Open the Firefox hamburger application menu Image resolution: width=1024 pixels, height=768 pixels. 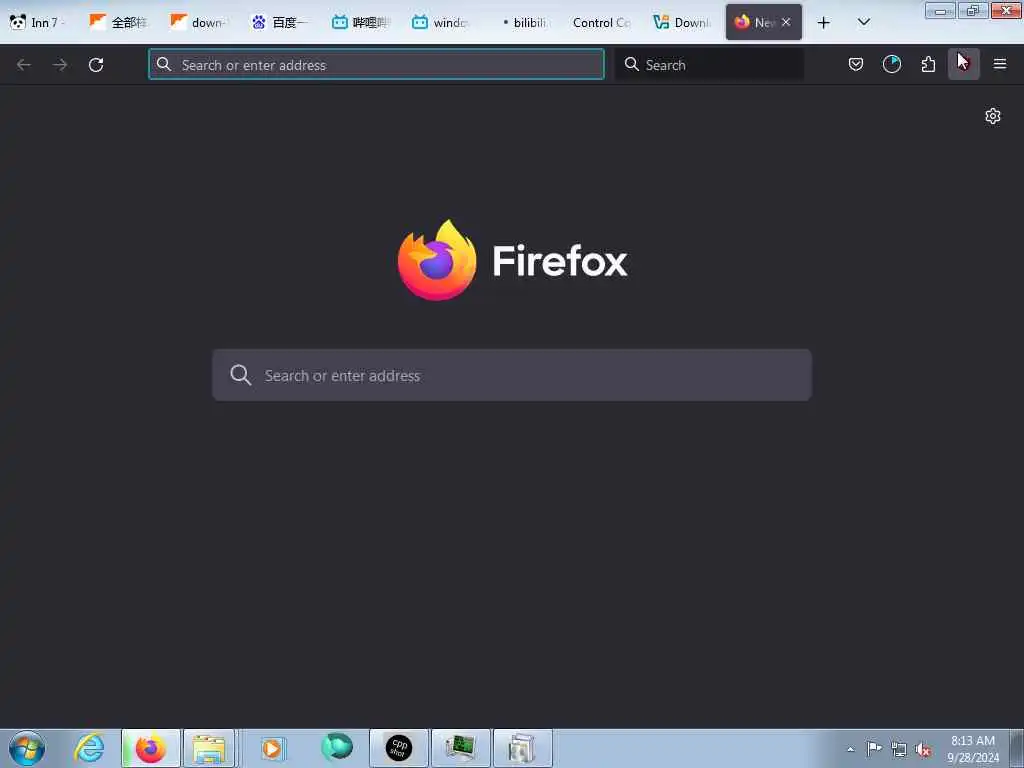[x=1000, y=64]
